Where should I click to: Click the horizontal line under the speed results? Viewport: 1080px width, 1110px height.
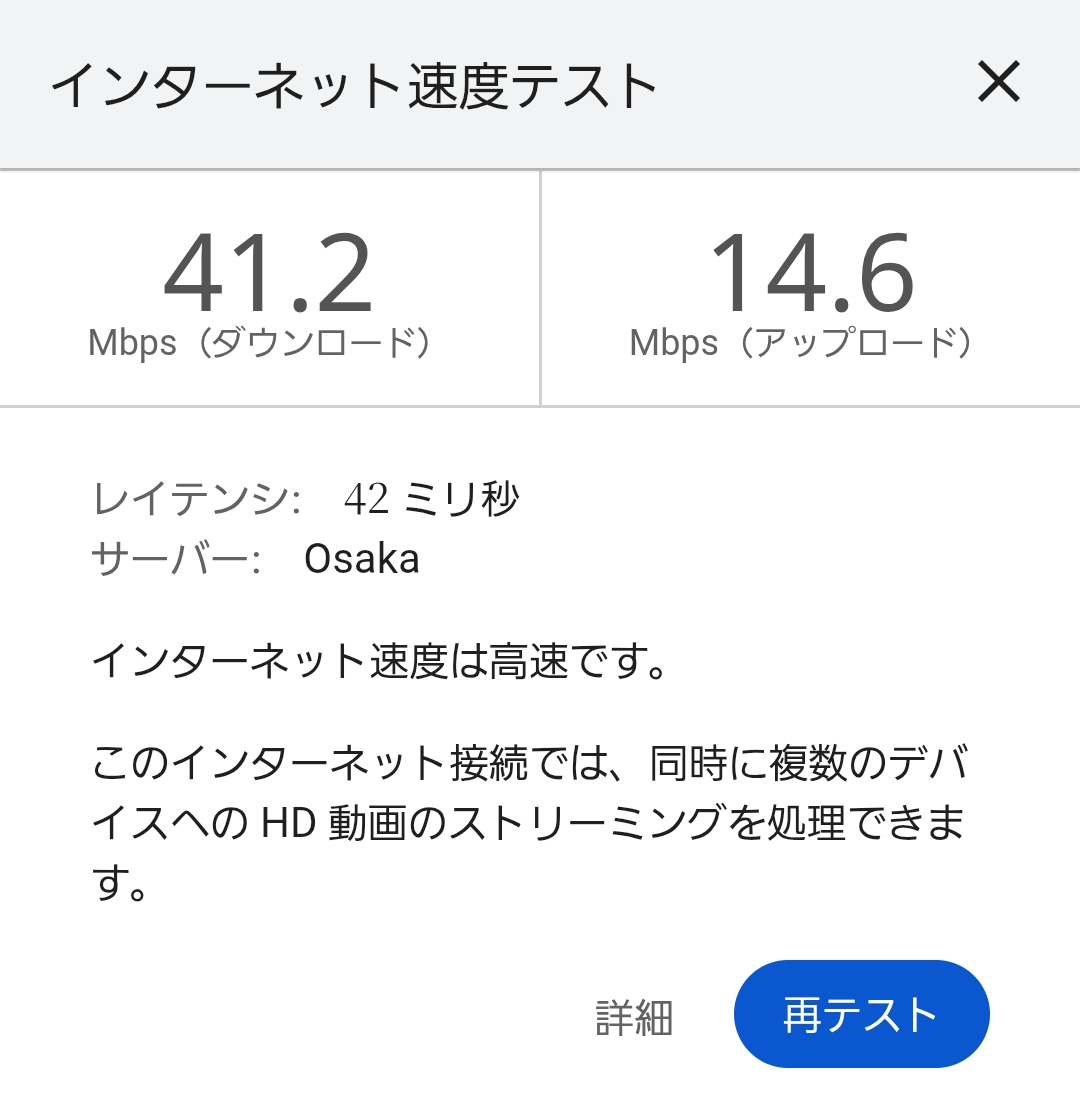click(540, 406)
